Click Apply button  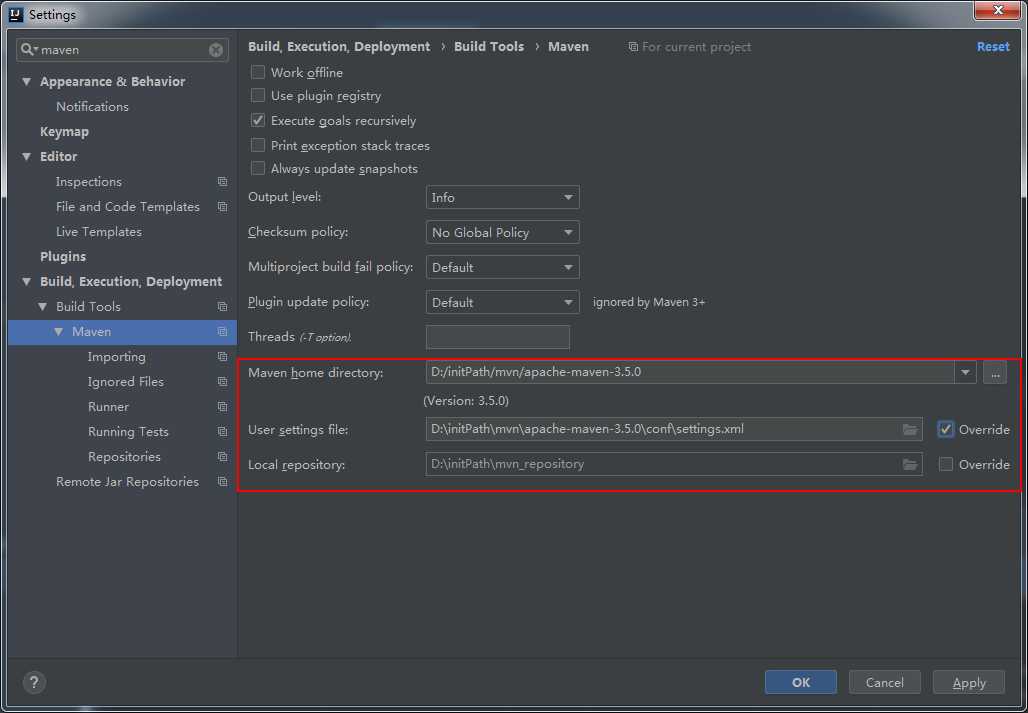969,682
